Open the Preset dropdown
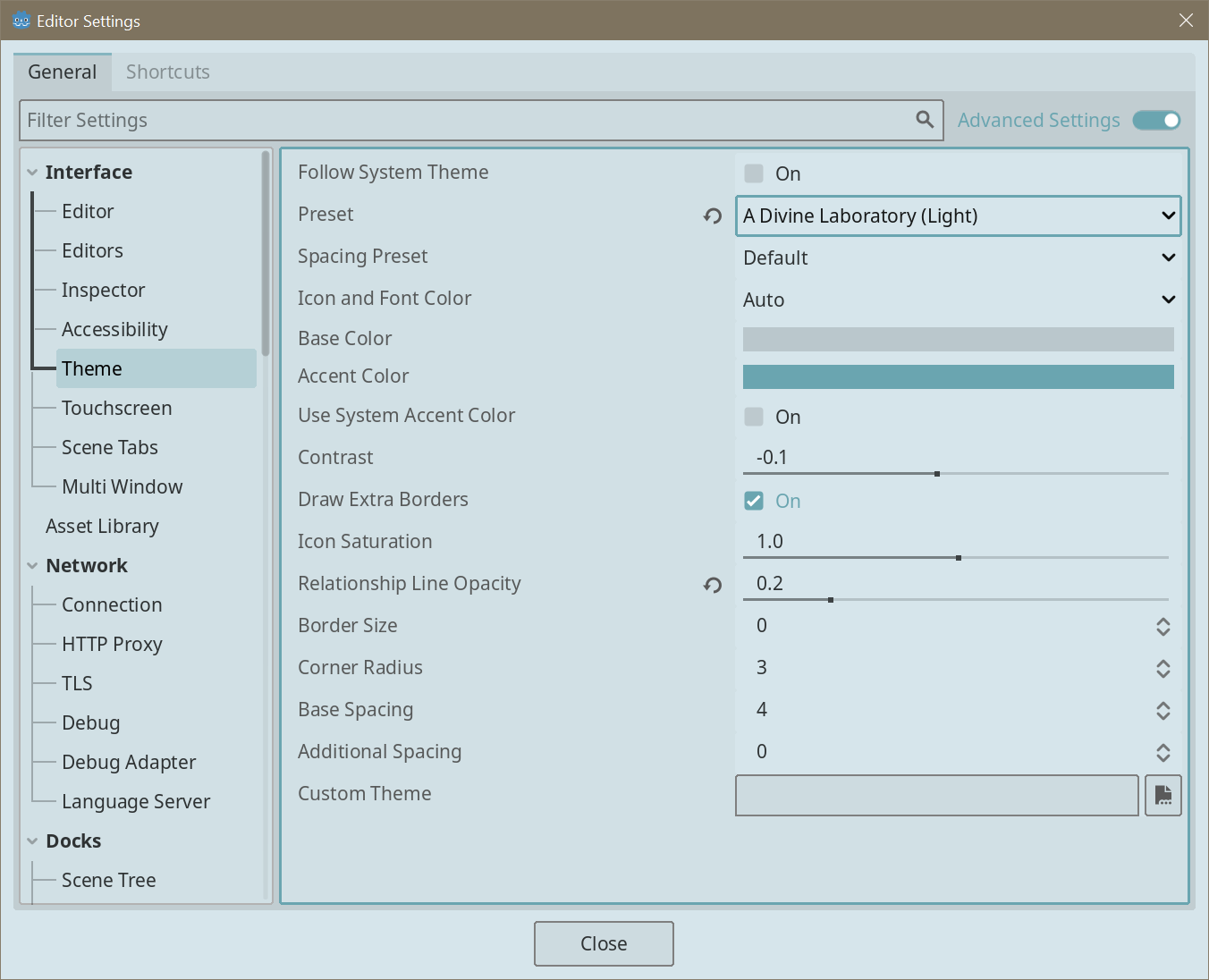The image size is (1209, 980). (958, 215)
